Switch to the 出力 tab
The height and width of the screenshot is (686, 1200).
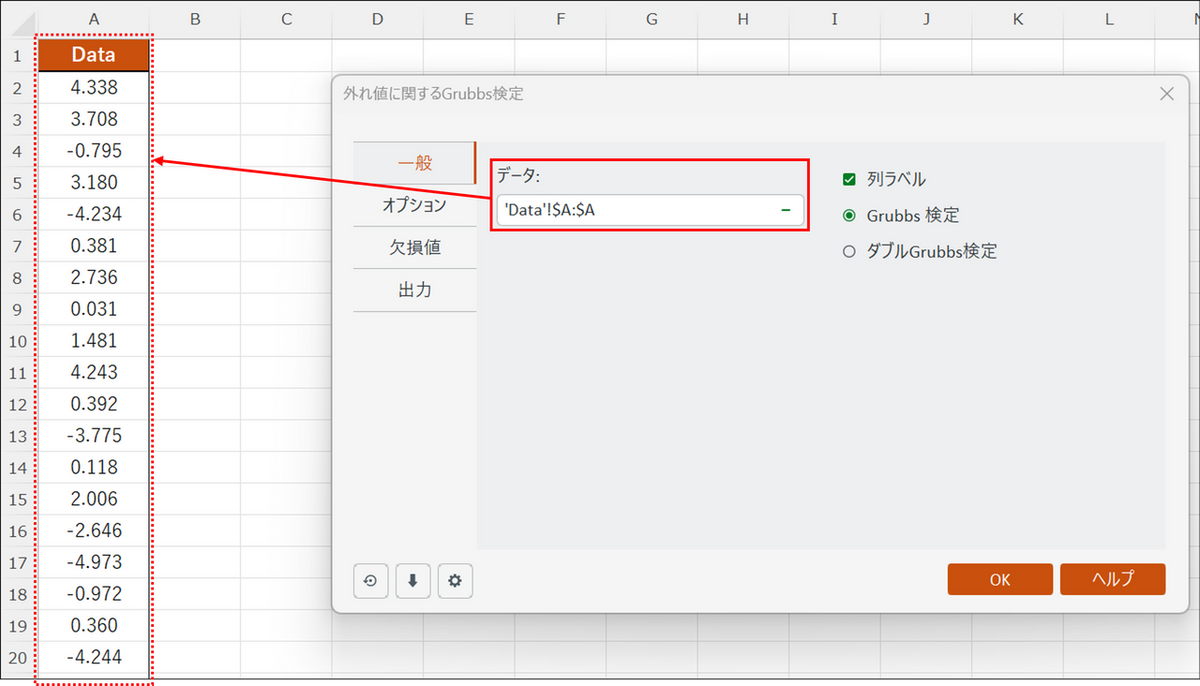click(x=415, y=291)
